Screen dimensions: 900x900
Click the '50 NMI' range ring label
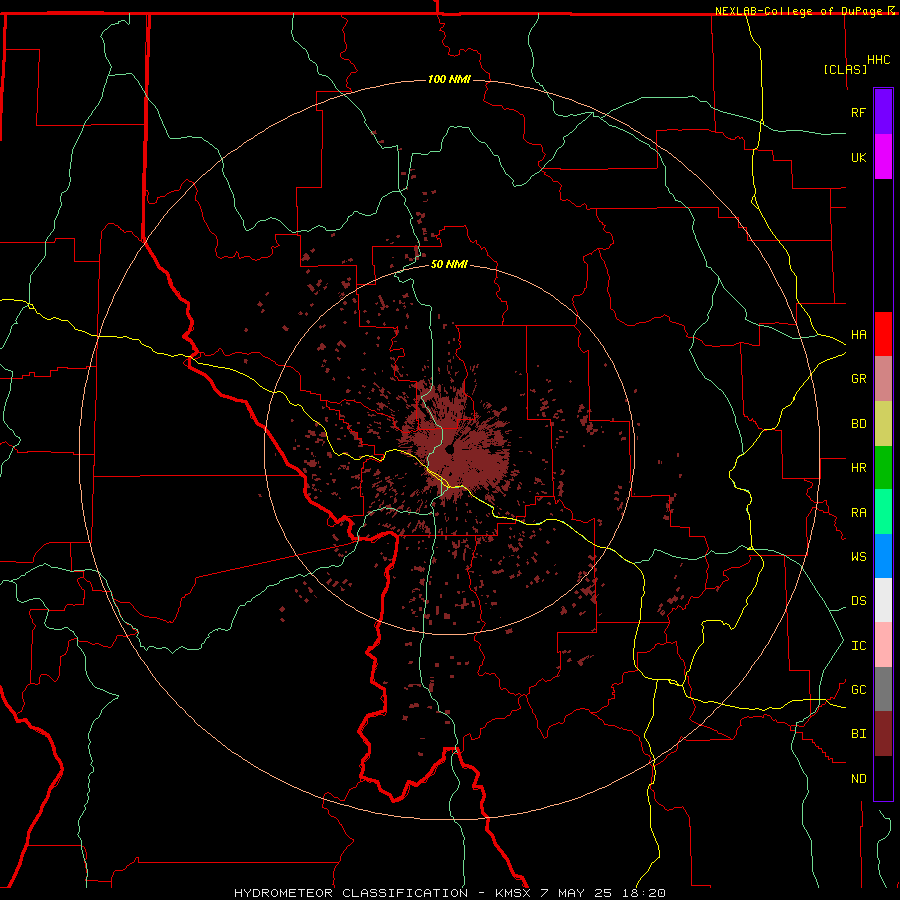tap(449, 264)
